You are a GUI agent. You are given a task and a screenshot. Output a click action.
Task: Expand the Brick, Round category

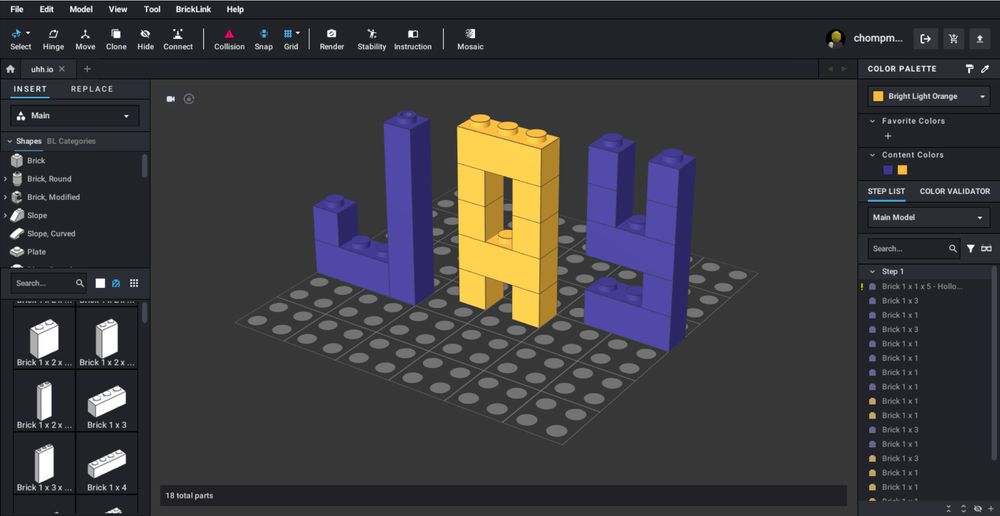click(6, 179)
